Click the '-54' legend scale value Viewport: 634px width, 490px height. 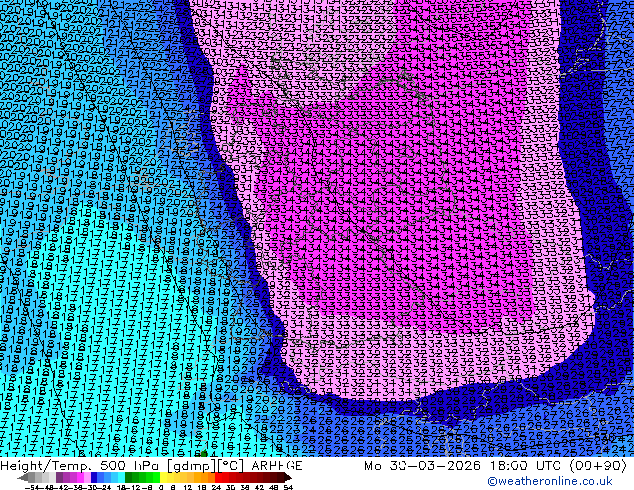click(x=32, y=488)
